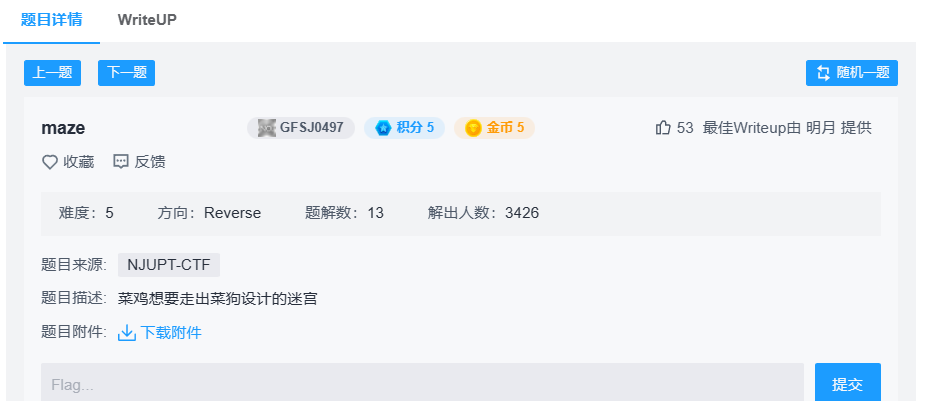Click the 反馈 feedback label
The image size is (937, 401).
(150, 161)
